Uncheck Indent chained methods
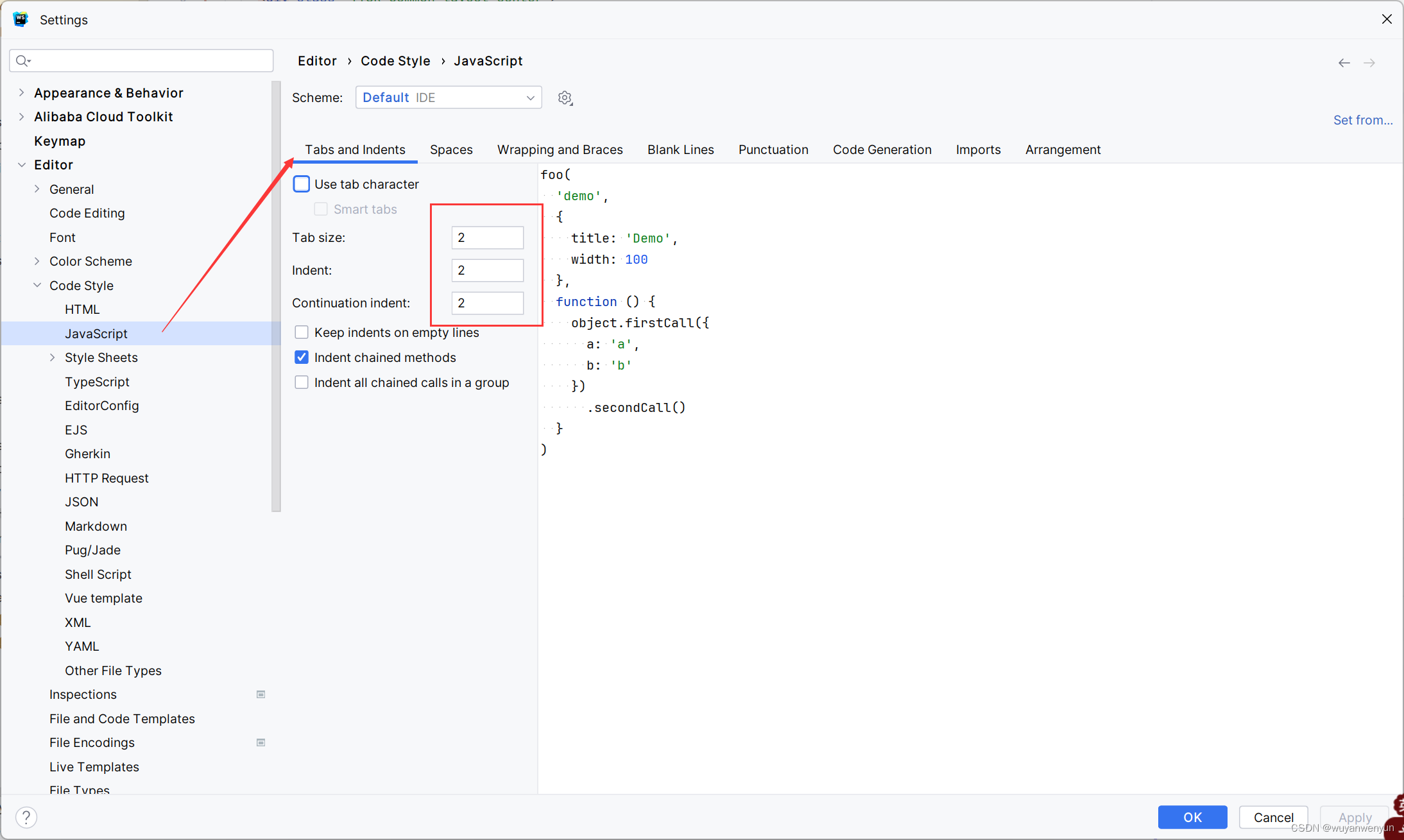The width and height of the screenshot is (1404, 840). pyautogui.click(x=302, y=357)
